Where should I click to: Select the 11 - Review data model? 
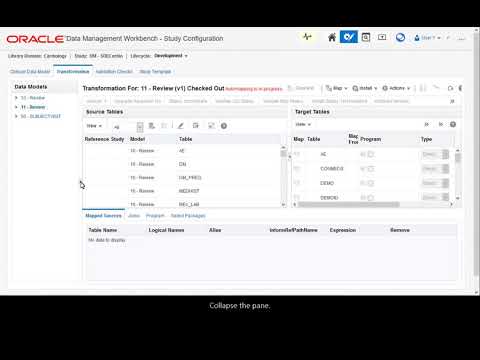click(33, 107)
